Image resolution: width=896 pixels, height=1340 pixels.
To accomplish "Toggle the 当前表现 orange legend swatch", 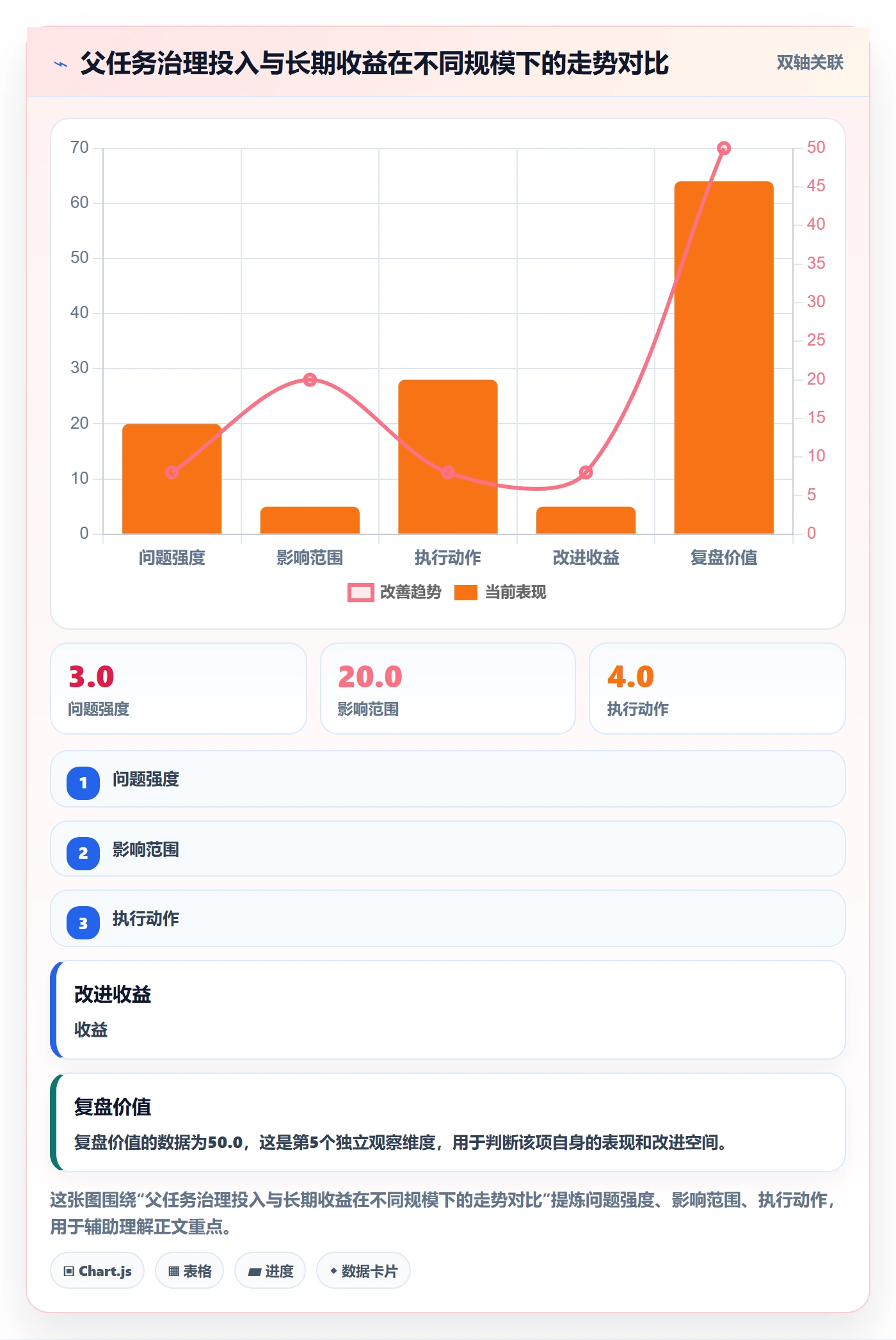I will (466, 593).
